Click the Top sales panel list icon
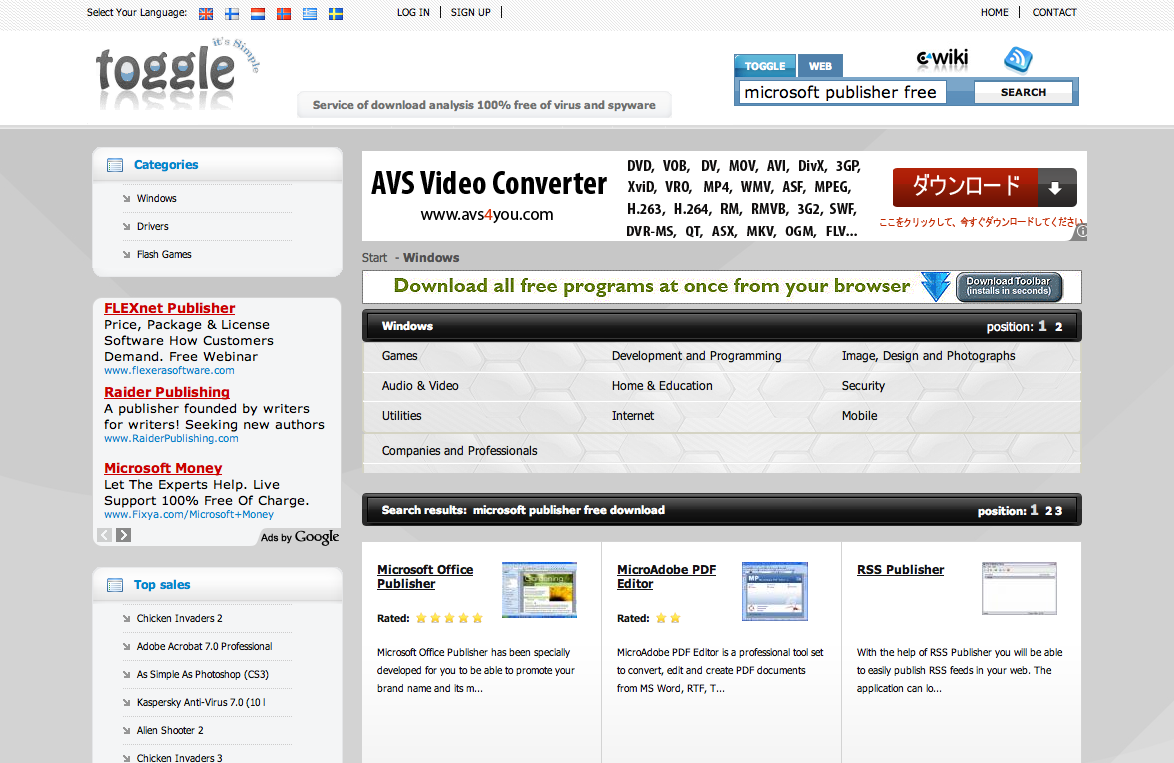 point(115,586)
